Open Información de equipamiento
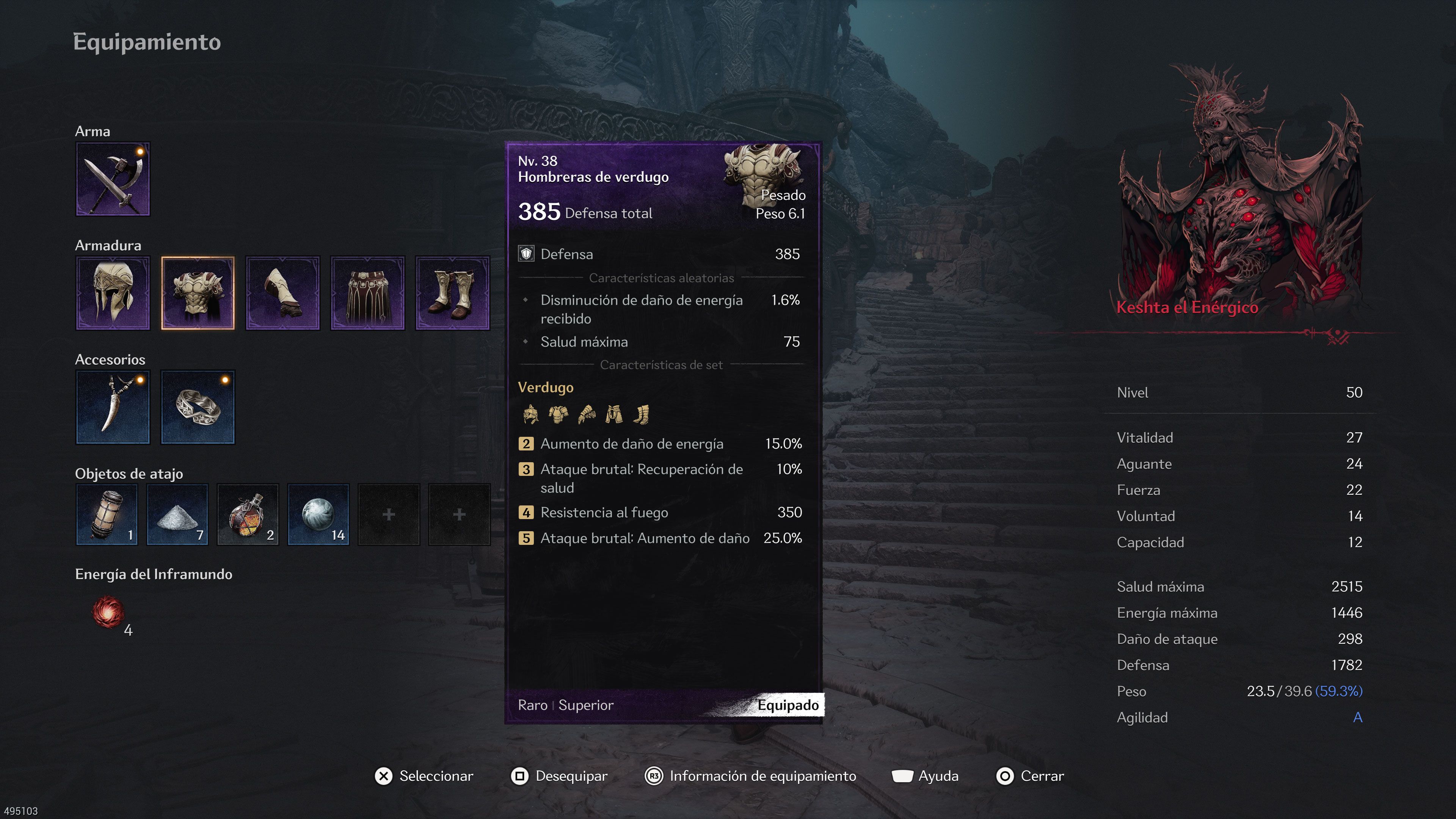 click(x=750, y=776)
